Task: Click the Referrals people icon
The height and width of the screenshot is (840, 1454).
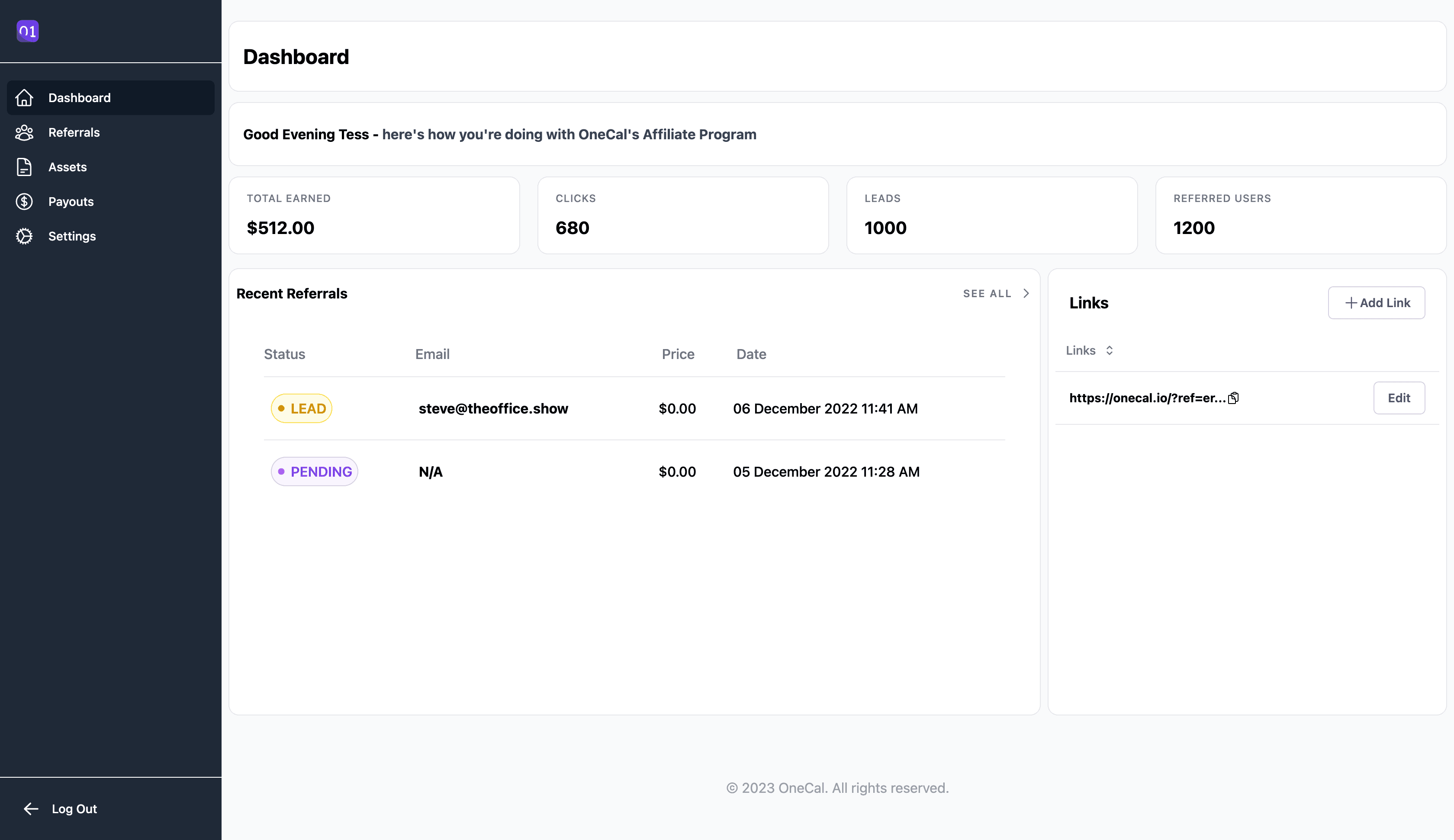Action: click(x=24, y=133)
